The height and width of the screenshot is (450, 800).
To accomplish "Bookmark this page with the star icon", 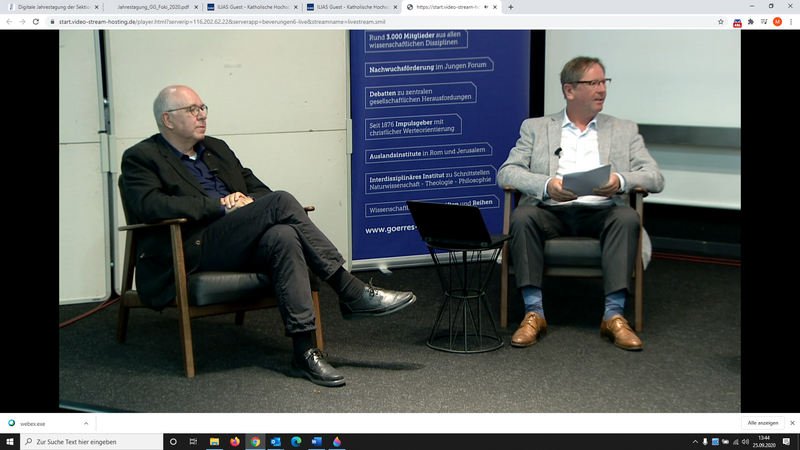I will 720,21.
